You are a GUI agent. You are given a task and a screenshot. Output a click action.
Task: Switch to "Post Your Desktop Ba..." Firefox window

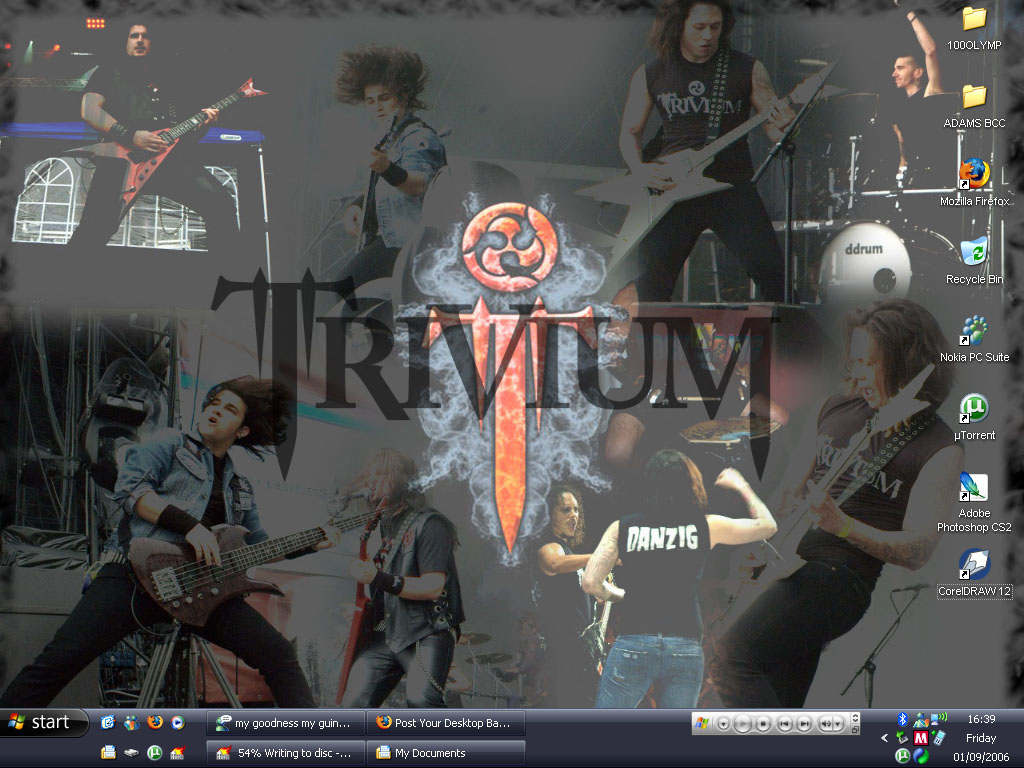click(445, 723)
